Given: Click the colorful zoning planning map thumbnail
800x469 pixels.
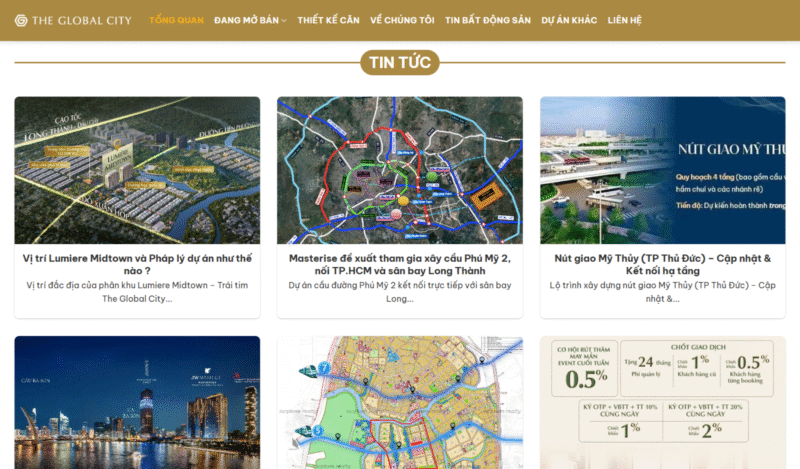Looking at the screenshot, I should point(400,402).
